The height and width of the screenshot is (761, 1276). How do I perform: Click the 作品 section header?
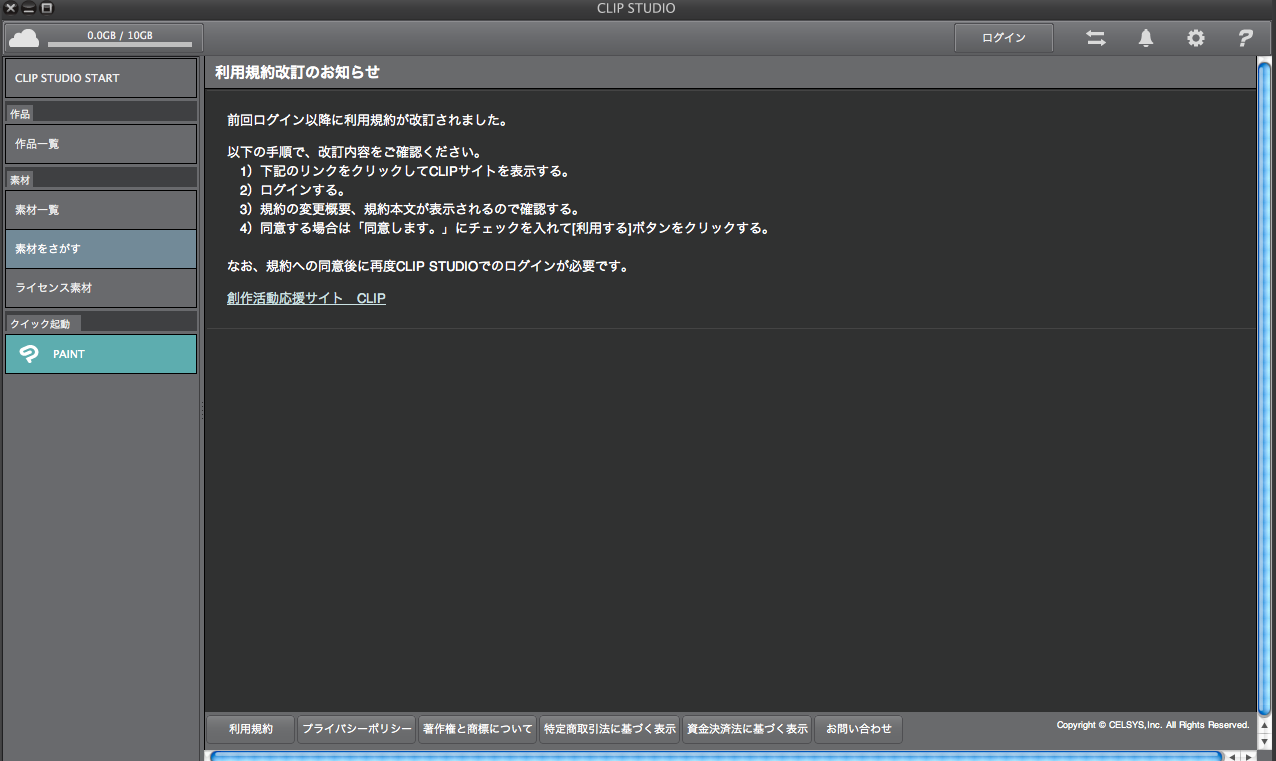pos(20,114)
